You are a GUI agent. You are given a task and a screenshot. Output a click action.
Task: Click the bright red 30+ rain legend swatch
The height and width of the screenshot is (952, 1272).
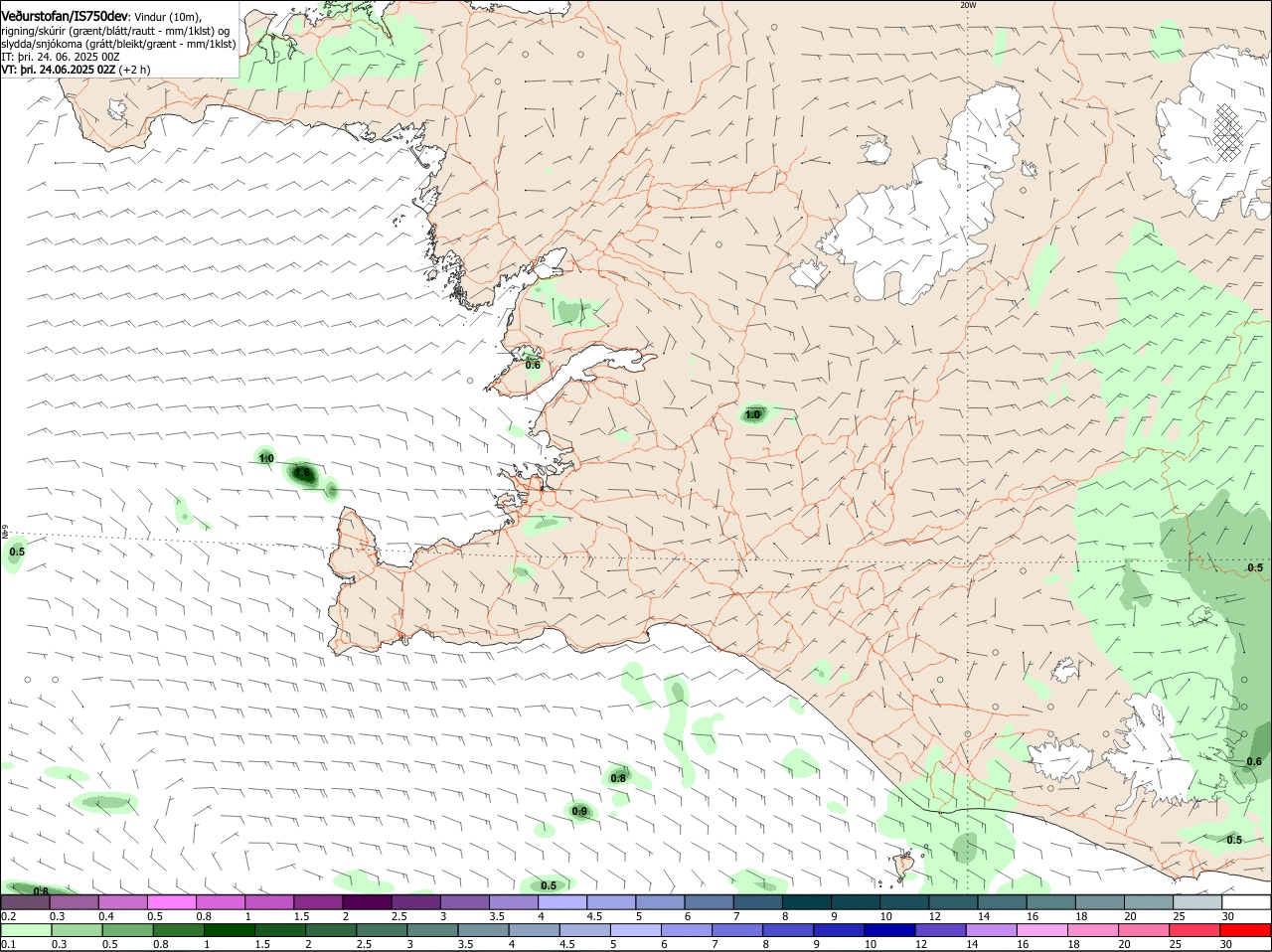pyautogui.click(x=1246, y=930)
